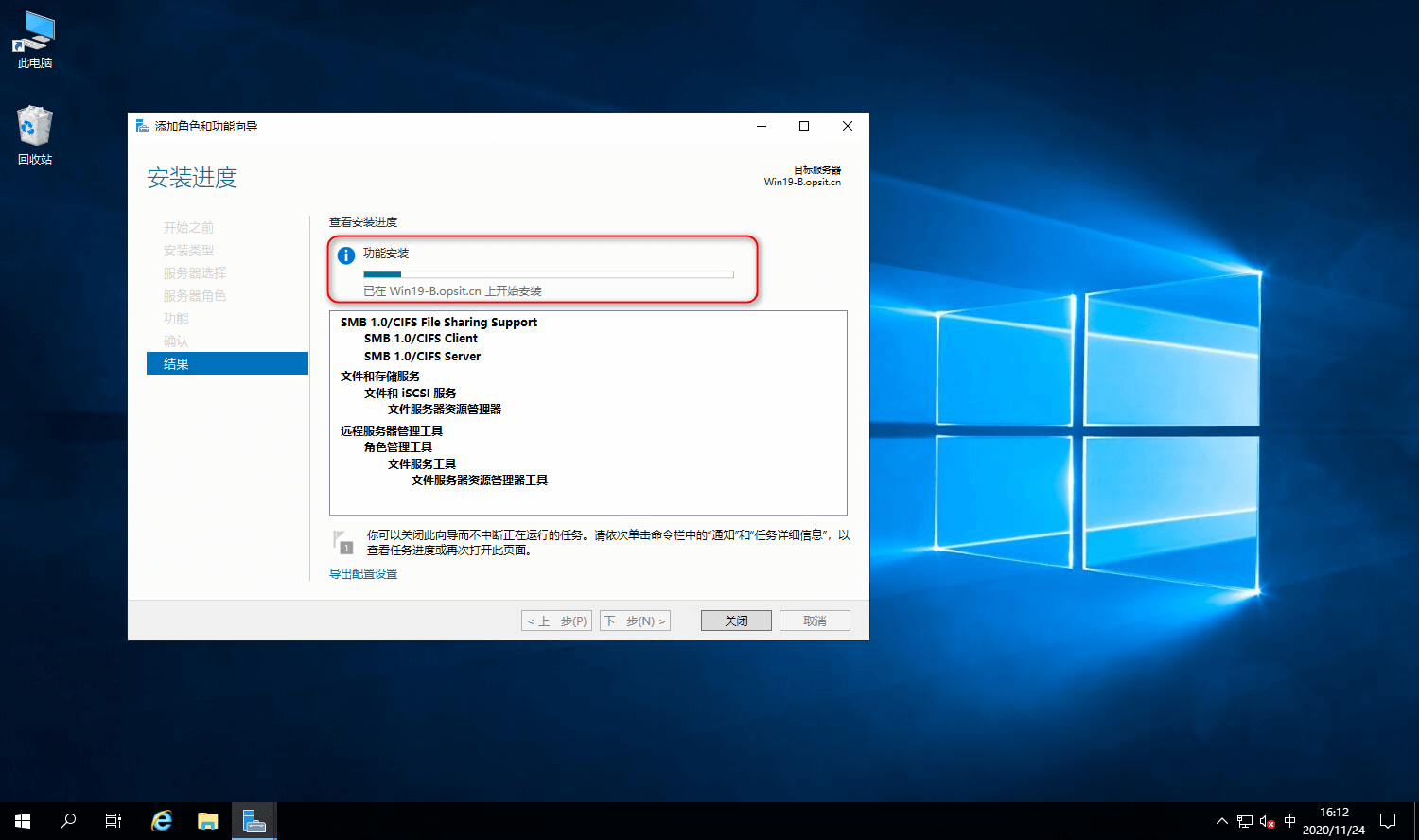
Task: Open the 导出配置设置 link
Action: tap(363, 574)
